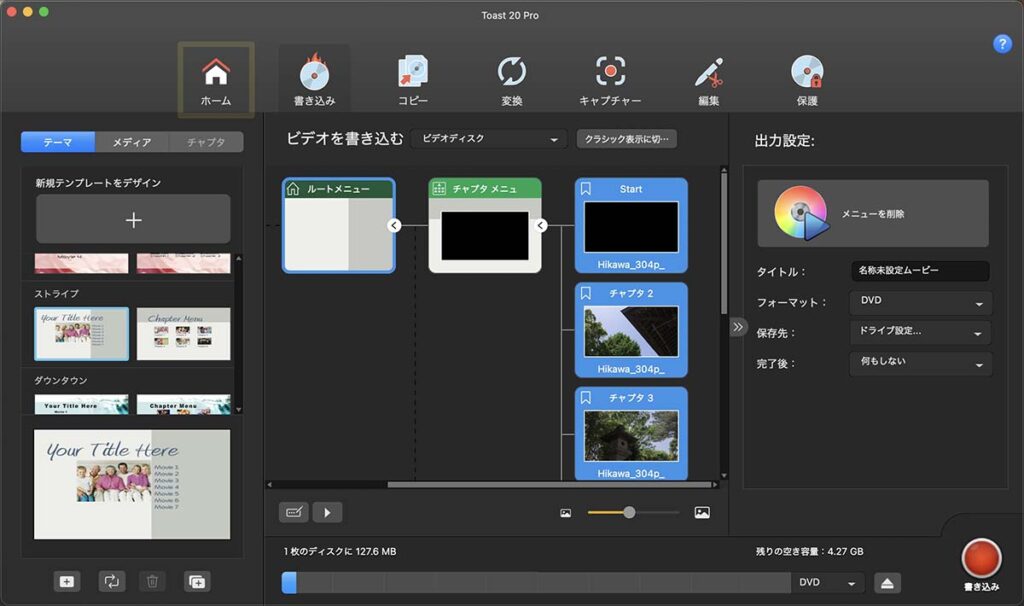This screenshot has height=606, width=1024.
Task: Open the コピー copy tool
Action: point(412,80)
